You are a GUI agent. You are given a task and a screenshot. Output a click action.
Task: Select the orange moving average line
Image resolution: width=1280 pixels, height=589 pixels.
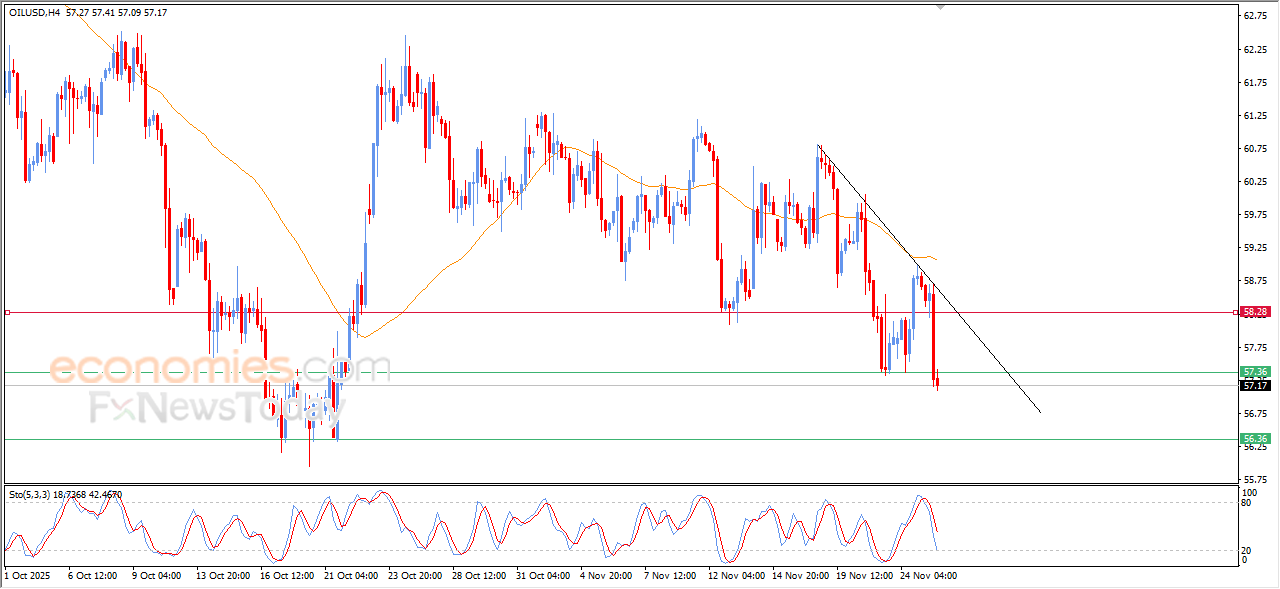tap(250, 170)
